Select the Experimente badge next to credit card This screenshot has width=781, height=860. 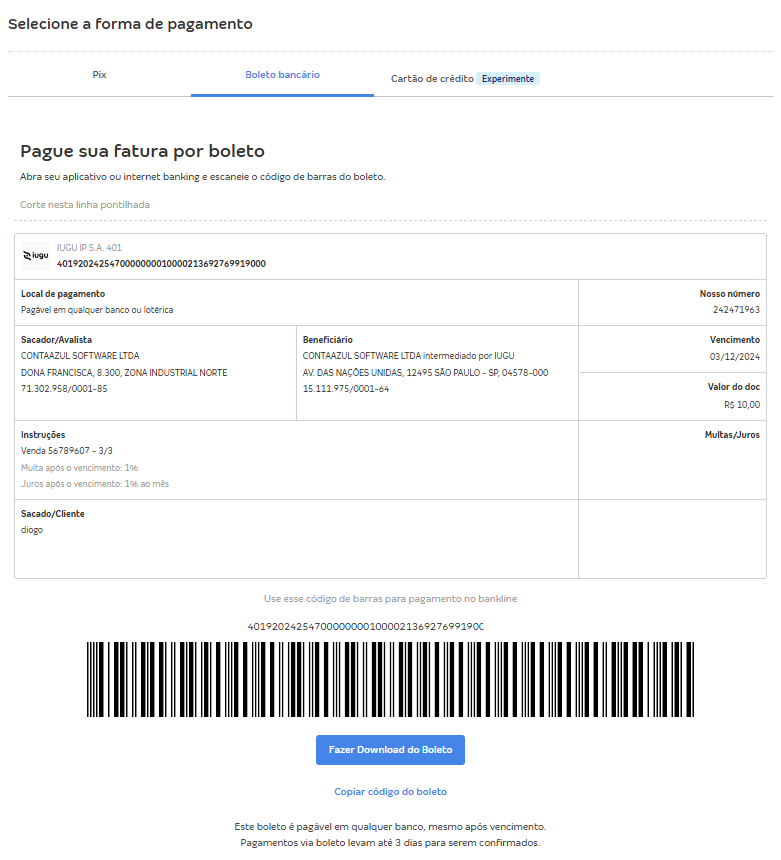coord(510,78)
